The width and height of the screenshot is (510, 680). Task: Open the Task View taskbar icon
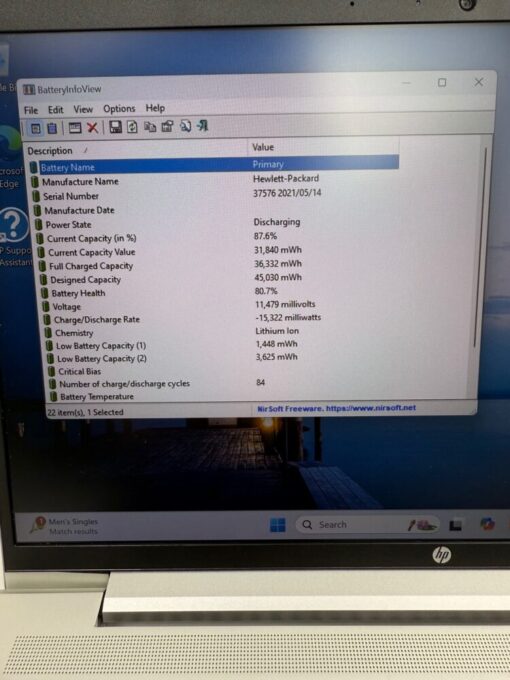coord(455,526)
